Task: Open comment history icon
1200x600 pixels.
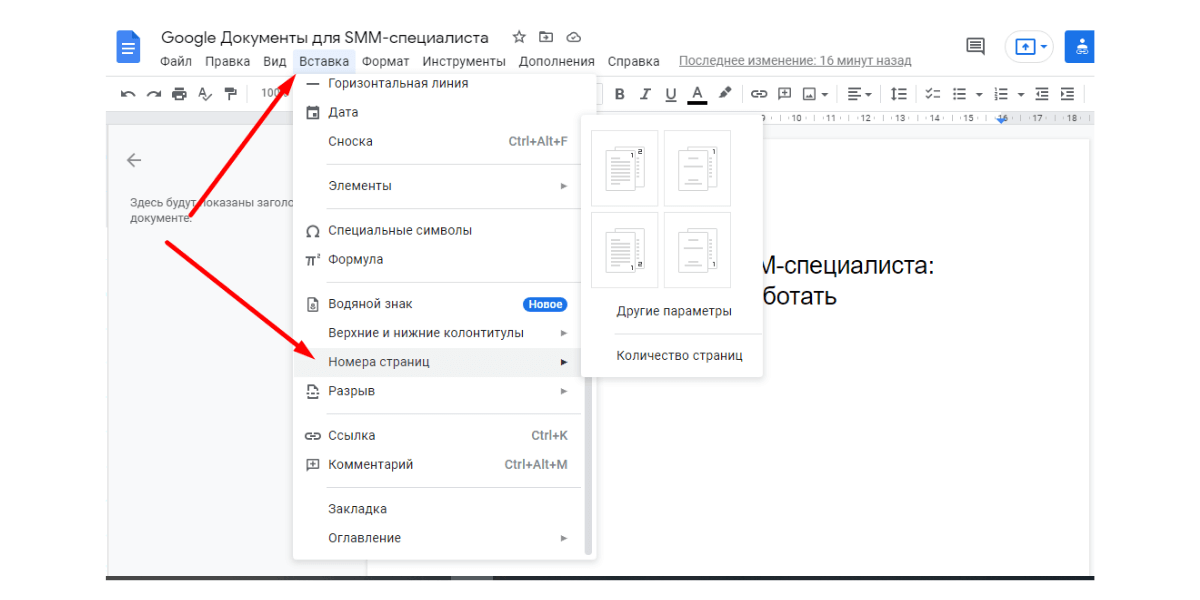Action: click(x=975, y=46)
